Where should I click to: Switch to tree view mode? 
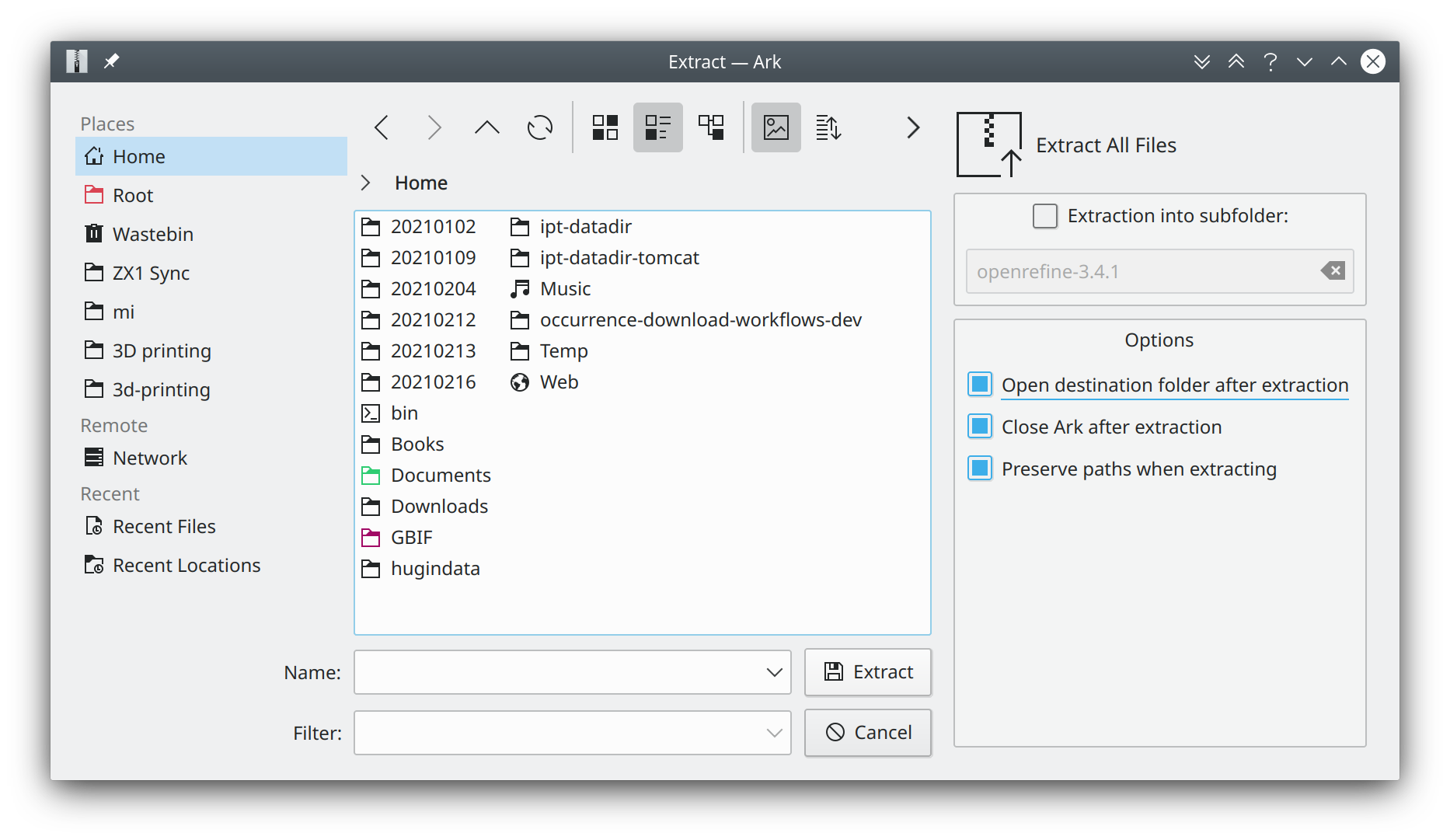(x=711, y=127)
